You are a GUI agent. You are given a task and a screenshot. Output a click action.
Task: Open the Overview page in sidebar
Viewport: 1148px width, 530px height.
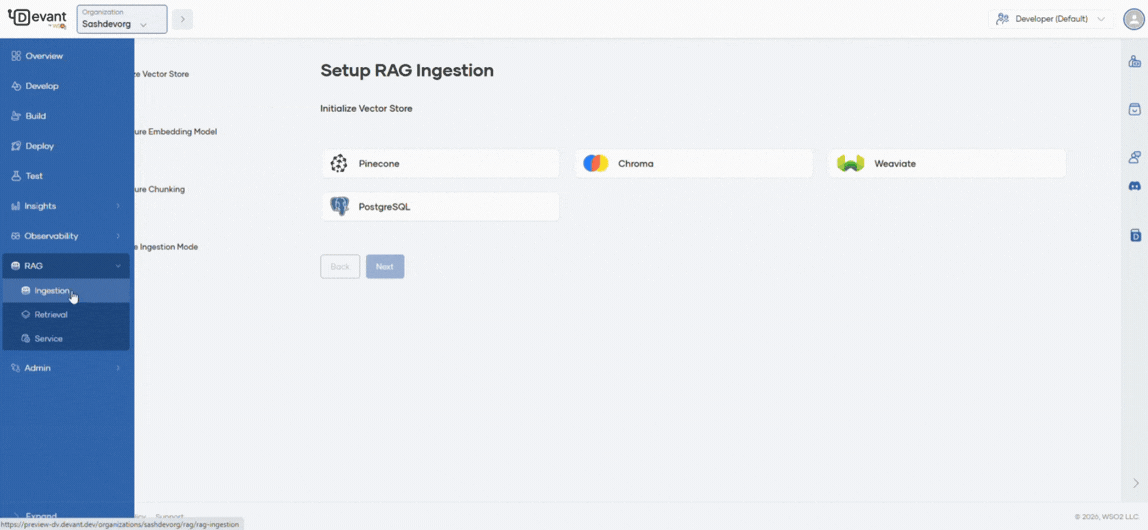pos(44,56)
